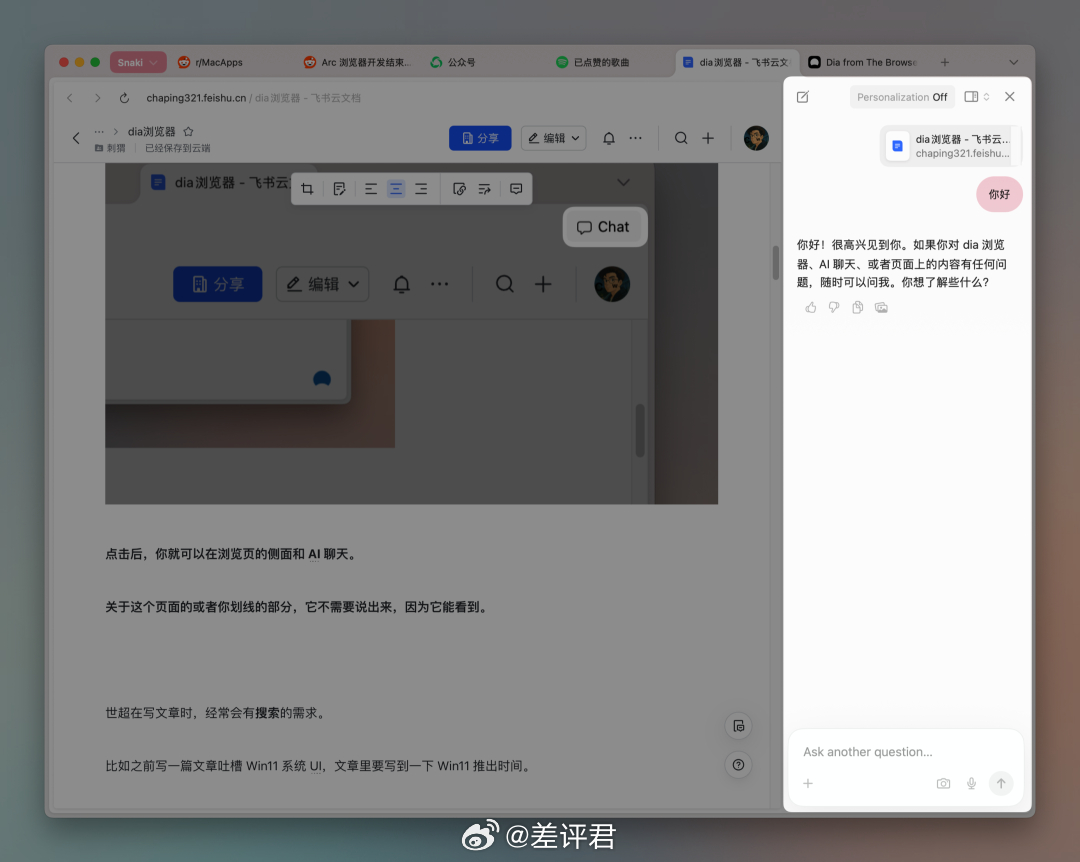The width and height of the screenshot is (1080, 862).
Task: Click the blue 分享 button in header
Action: click(x=480, y=138)
